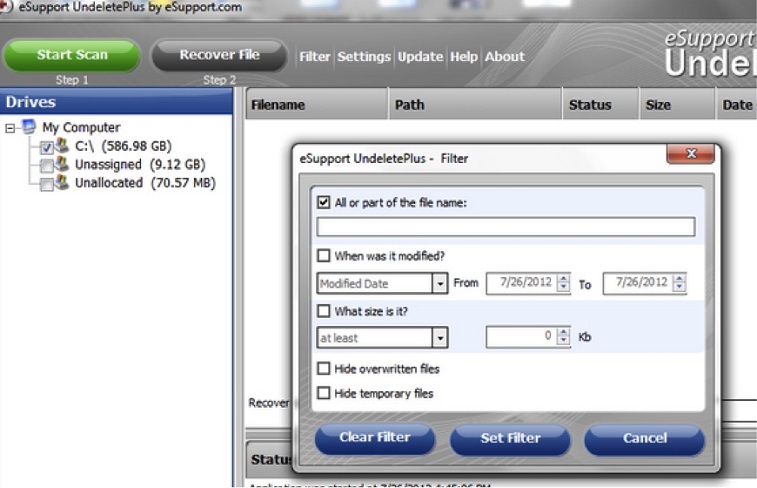Click the Set Filter button
The width and height of the screenshot is (757, 488).
click(x=510, y=439)
